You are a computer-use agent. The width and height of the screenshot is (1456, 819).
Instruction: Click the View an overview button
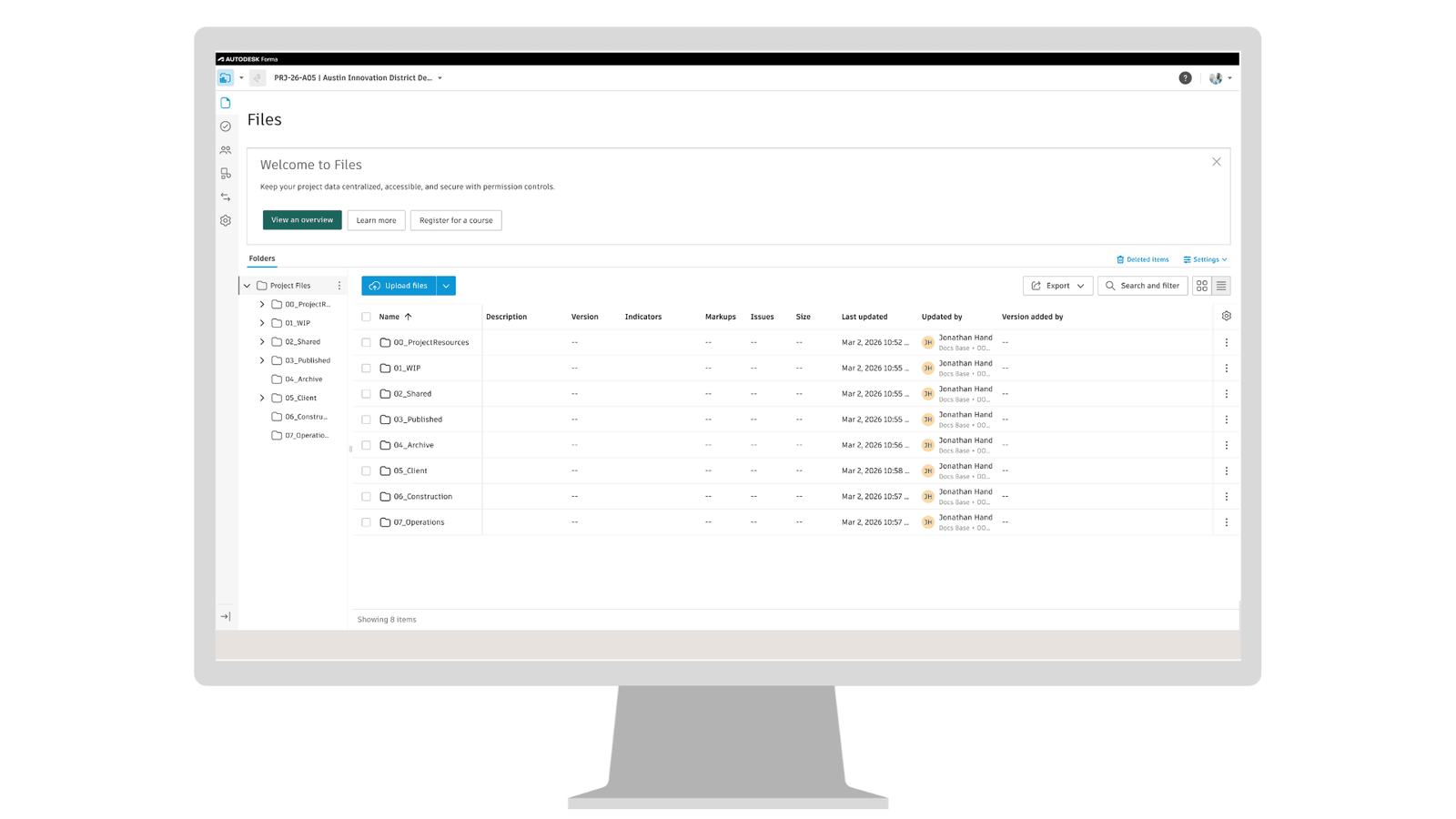[302, 220]
